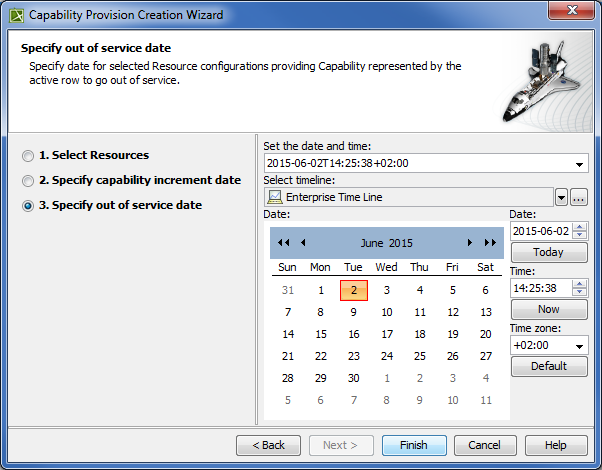The height and width of the screenshot is (470, 602).
Task: Open timeline browse ellipsis button
Action: pyautogui.click(x=579, y=197)
